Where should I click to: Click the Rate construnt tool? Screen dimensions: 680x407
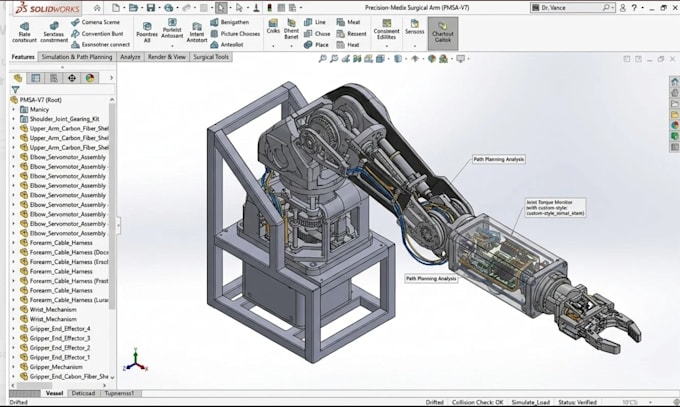(x=24, y=33)
